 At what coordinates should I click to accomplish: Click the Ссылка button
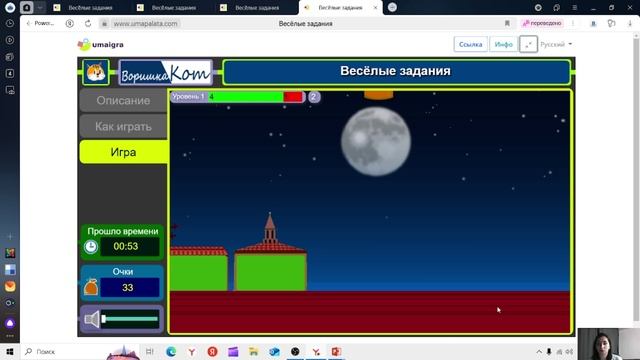[471, 44]
